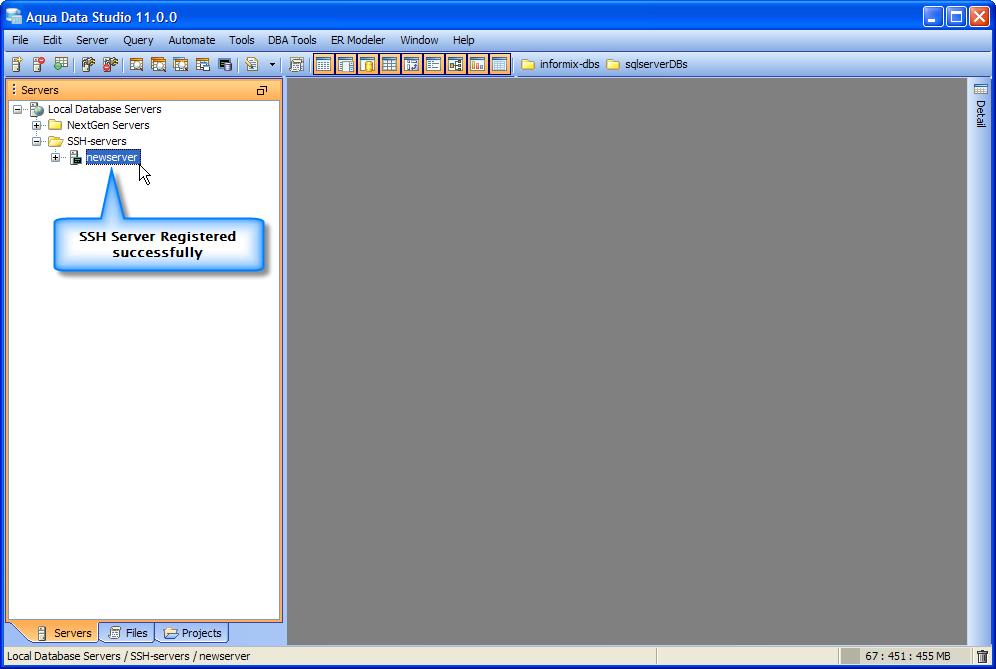996x669 pixels.
Task: Open the Edit menu
Action: click(52, 40)
